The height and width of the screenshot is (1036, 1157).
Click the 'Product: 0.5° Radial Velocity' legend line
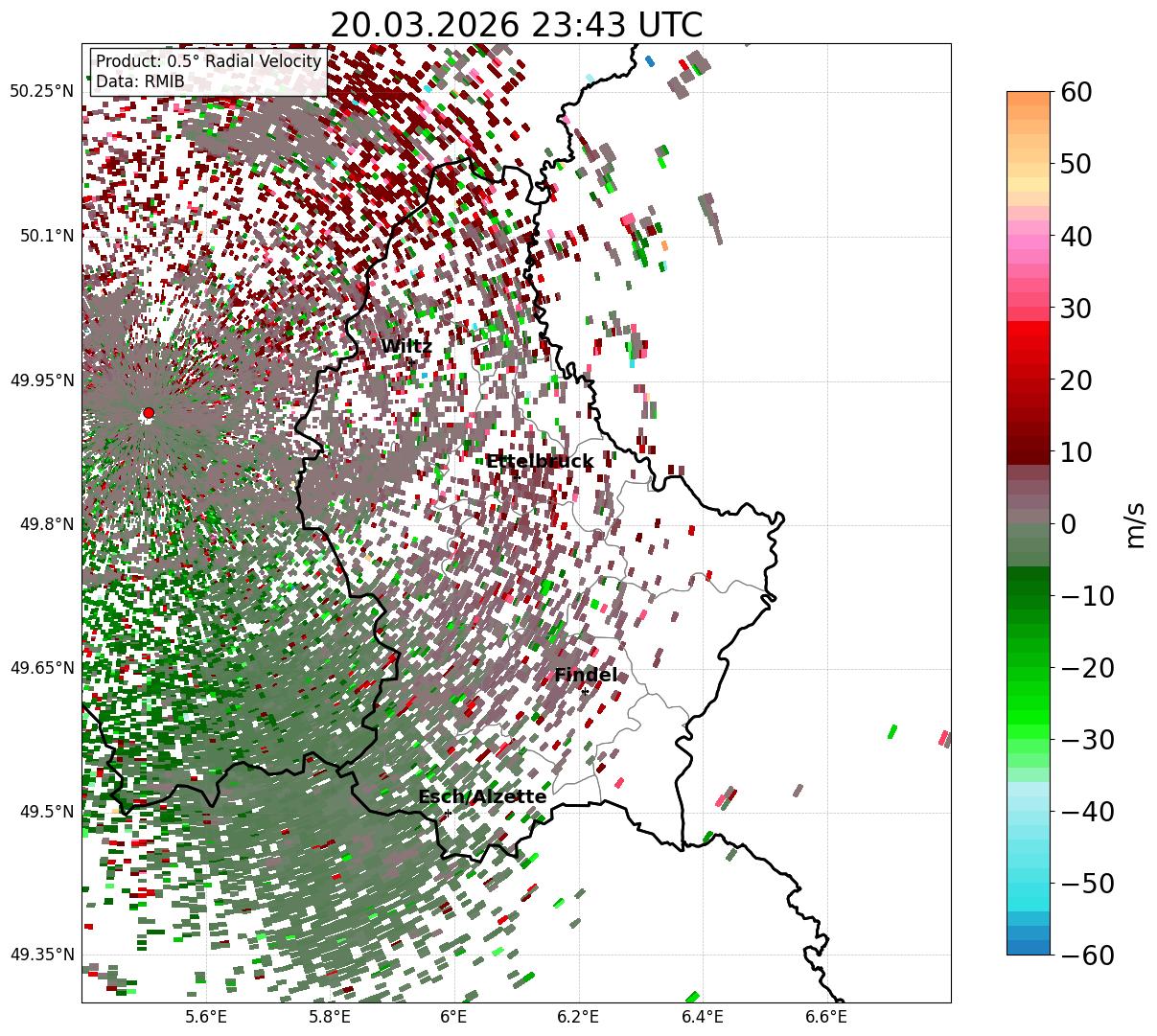[x=208, y=61]
